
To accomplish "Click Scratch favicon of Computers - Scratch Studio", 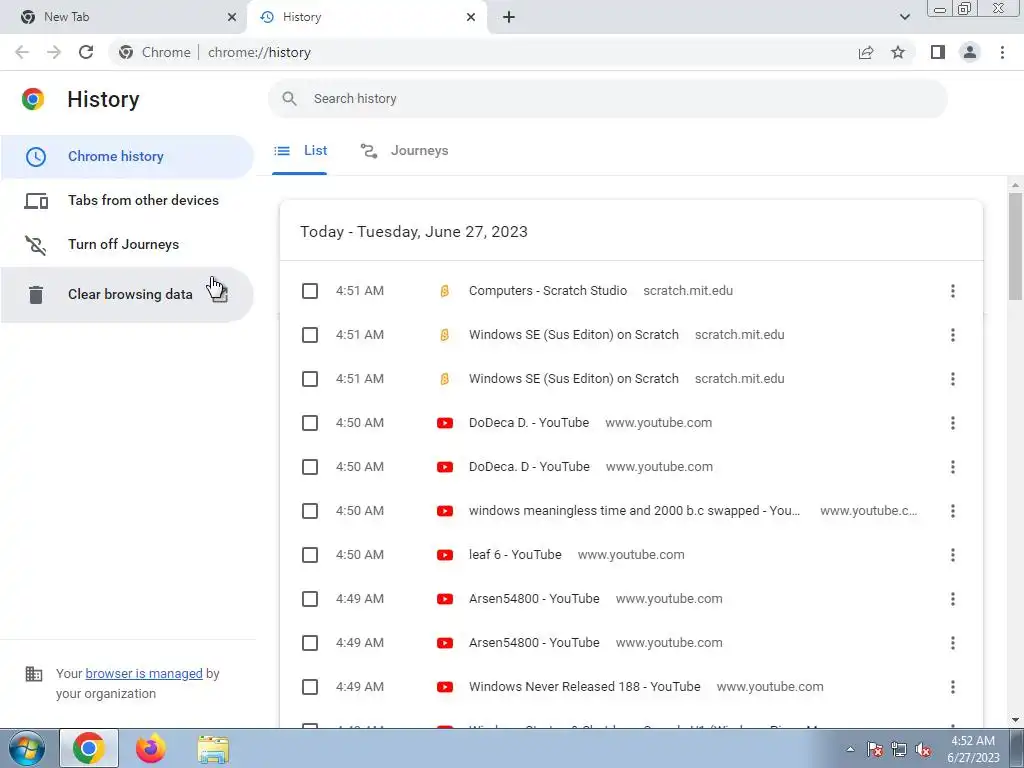I will point(445,291).
